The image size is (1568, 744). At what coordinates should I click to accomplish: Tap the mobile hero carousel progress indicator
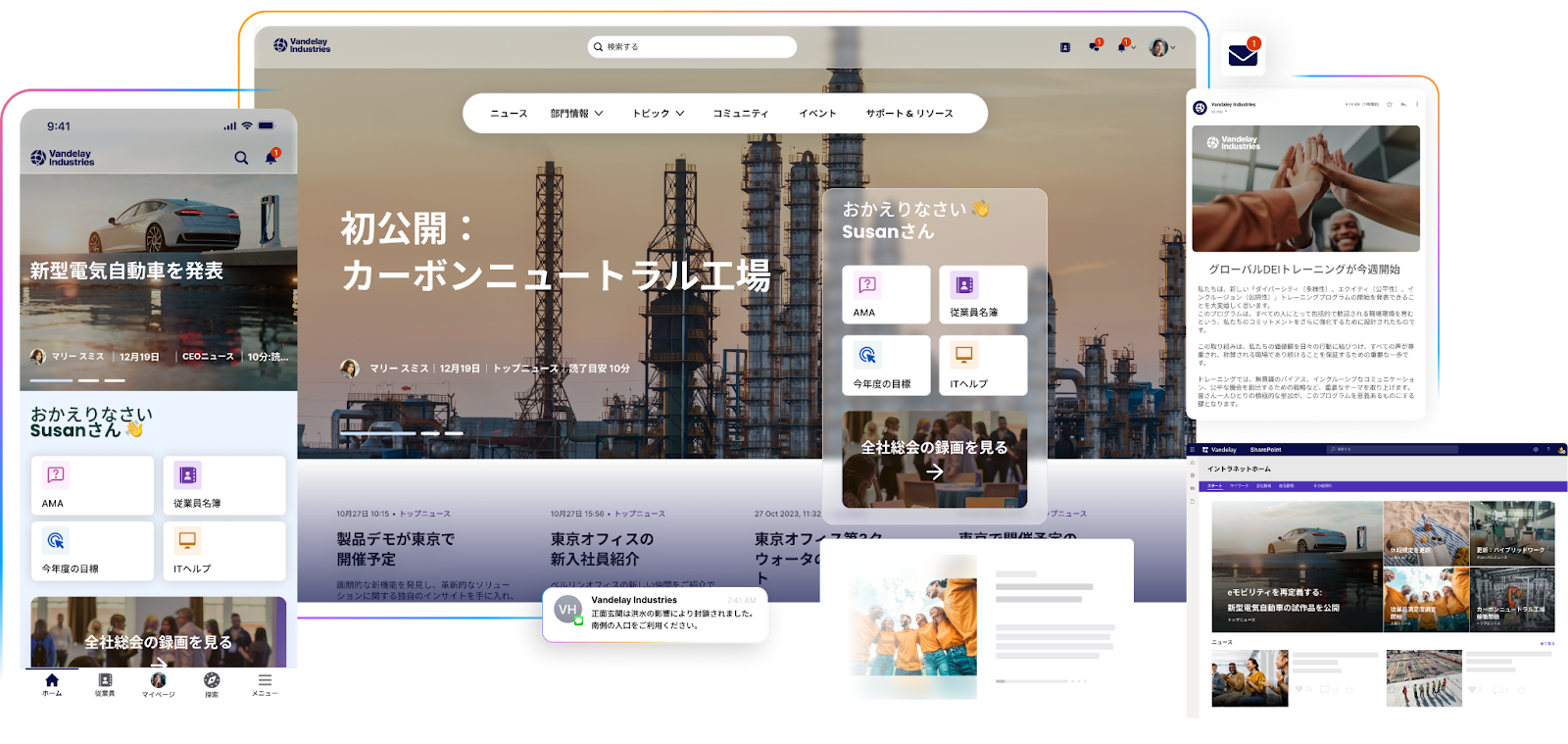point(77,380)
